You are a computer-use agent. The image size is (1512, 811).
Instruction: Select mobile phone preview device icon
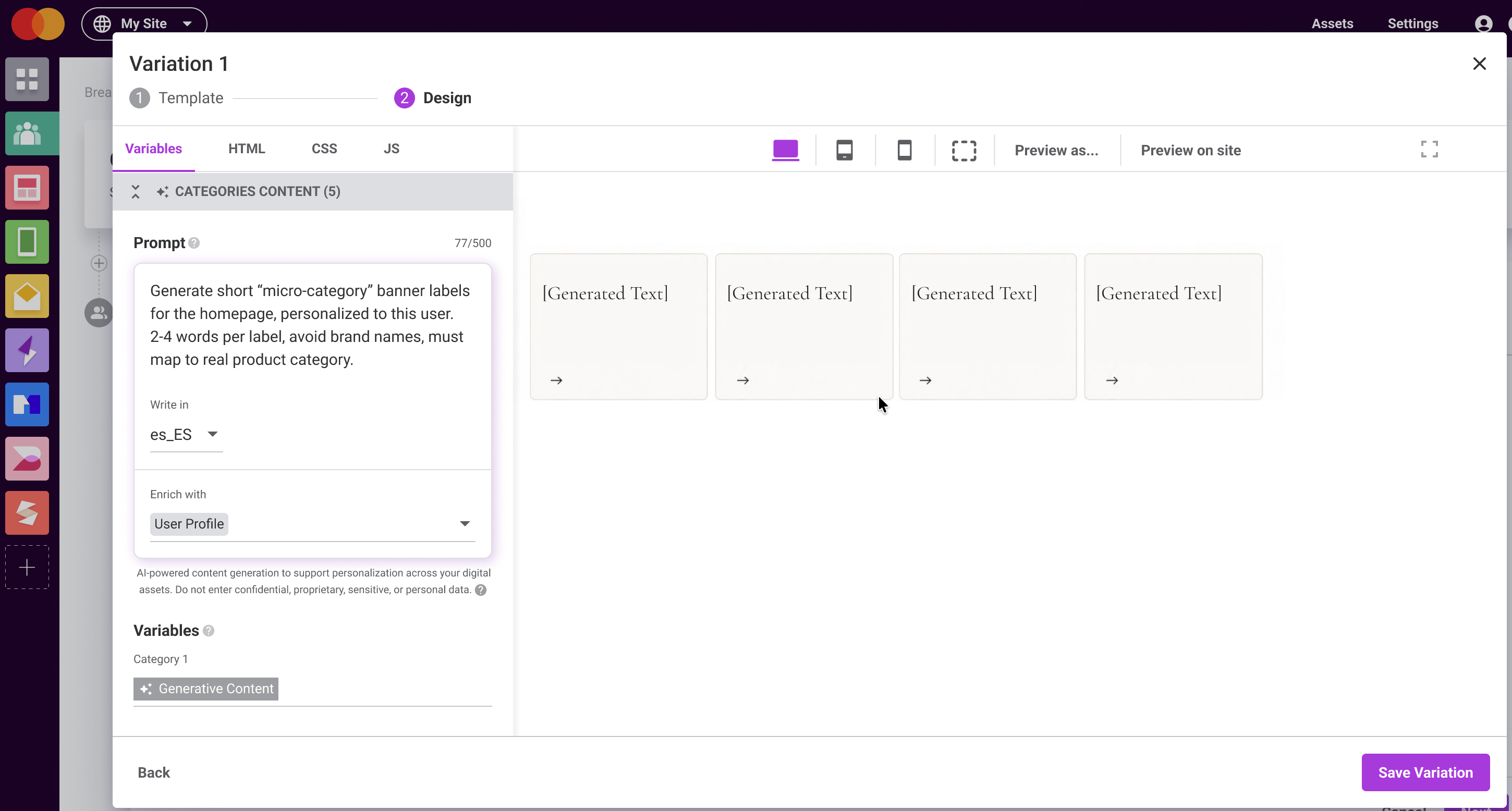(905, 150)
